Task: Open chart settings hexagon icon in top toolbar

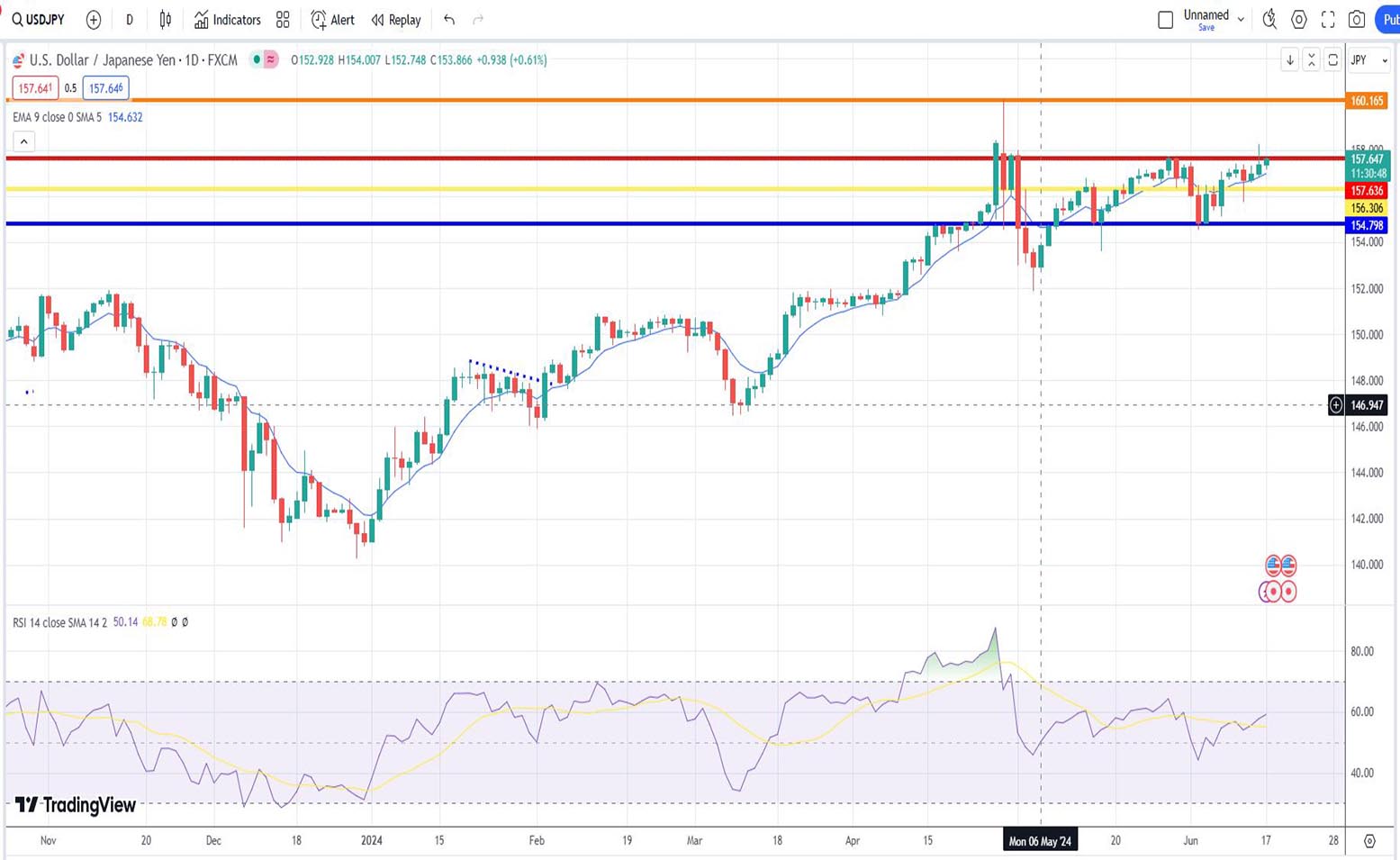Action: tap(1299, 19)
